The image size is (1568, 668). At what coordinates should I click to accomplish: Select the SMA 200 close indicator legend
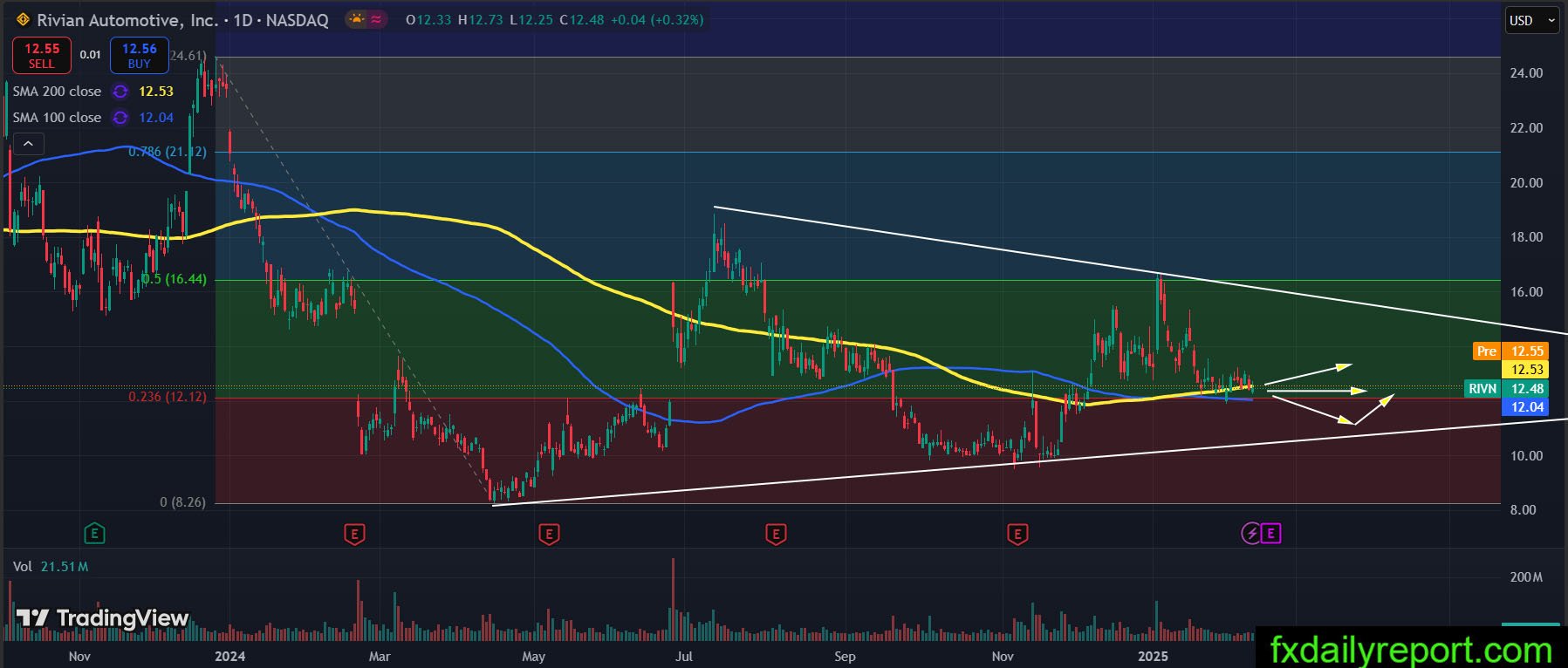point(57,92)
